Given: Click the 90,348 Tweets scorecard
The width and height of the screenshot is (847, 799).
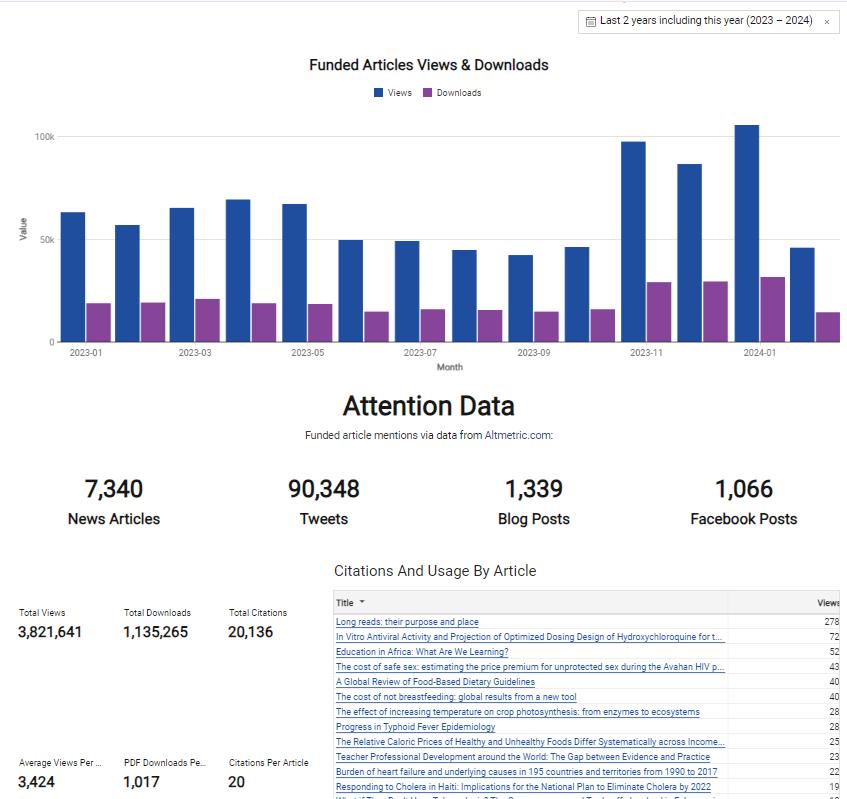Looking at the screenshot, I should click(x=324, y=501).
